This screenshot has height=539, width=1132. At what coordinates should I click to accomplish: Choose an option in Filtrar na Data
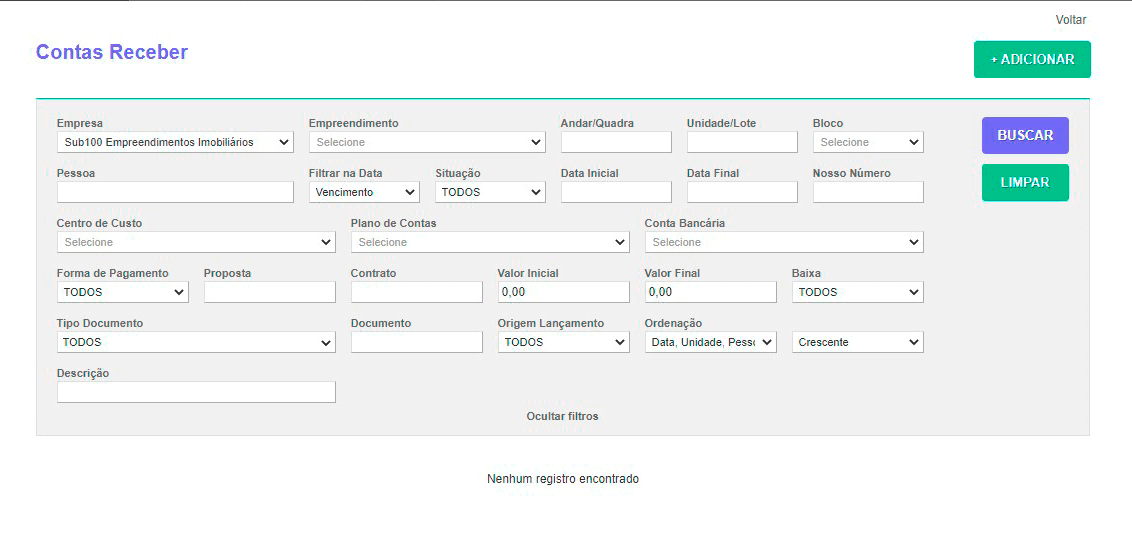coord(364,192)
